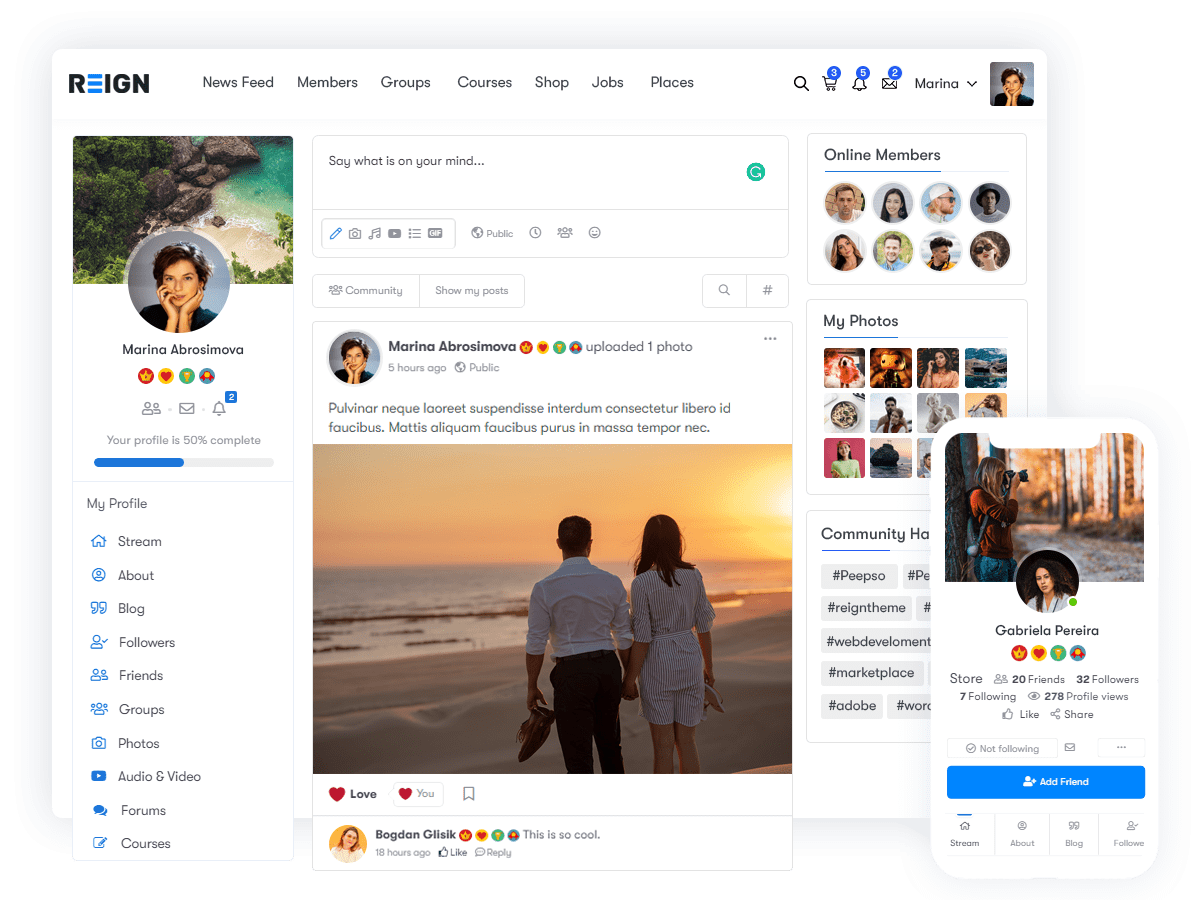Viewport: 1200px width, 900px height.
Task: Expand the Marina user menu
Action: point(946,84)
